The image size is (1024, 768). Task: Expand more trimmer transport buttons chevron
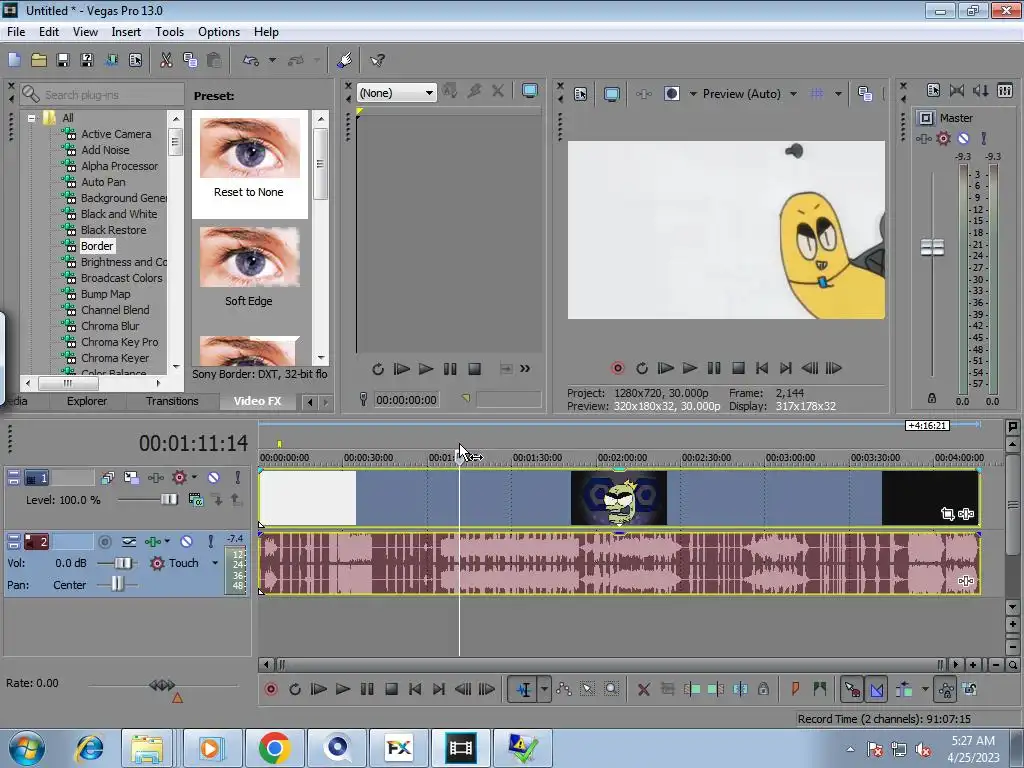click(525, 369)
